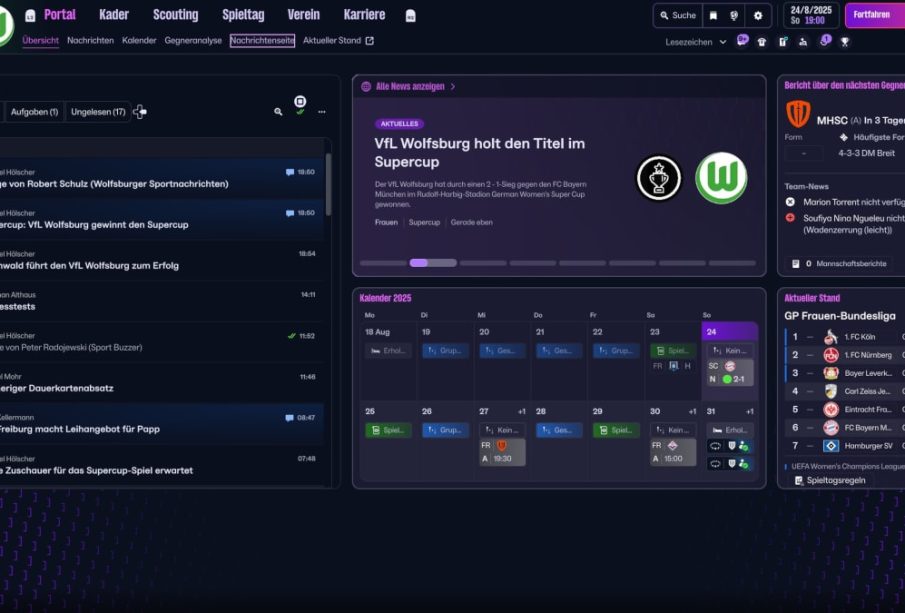
Task: Toggle the Aufgaben (1) inbox filter
Action: 34,112
